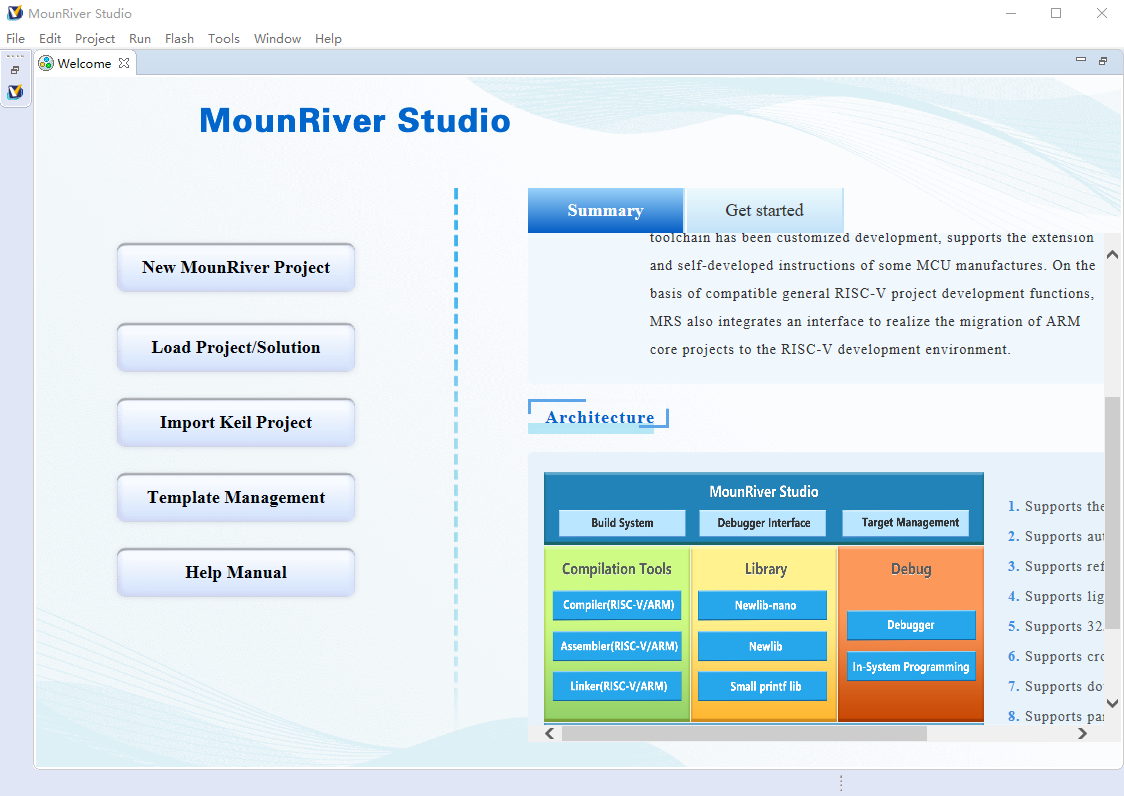Click the Linker(RISC-V/ARM) box
The height and width of the screenshot is (796, 1124).
pos(619,686)
